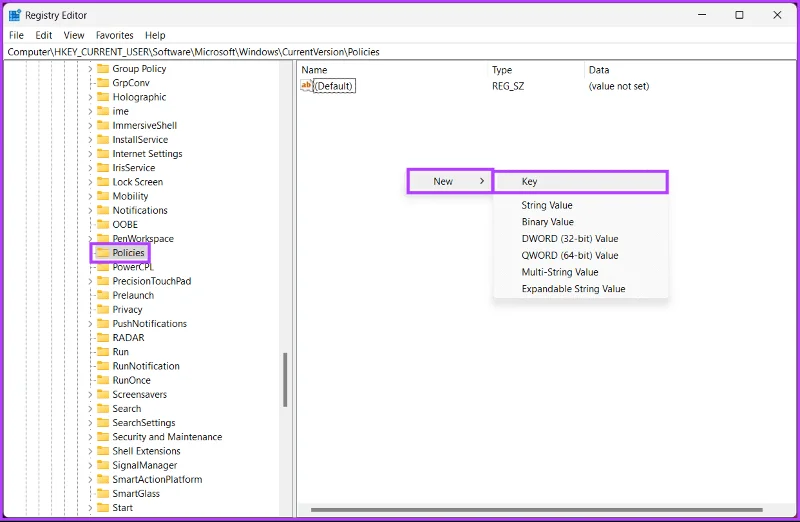This screenshot has height=522, width=800.
Task: Click the Screensavers folder icon
Action: pos(103,394)
